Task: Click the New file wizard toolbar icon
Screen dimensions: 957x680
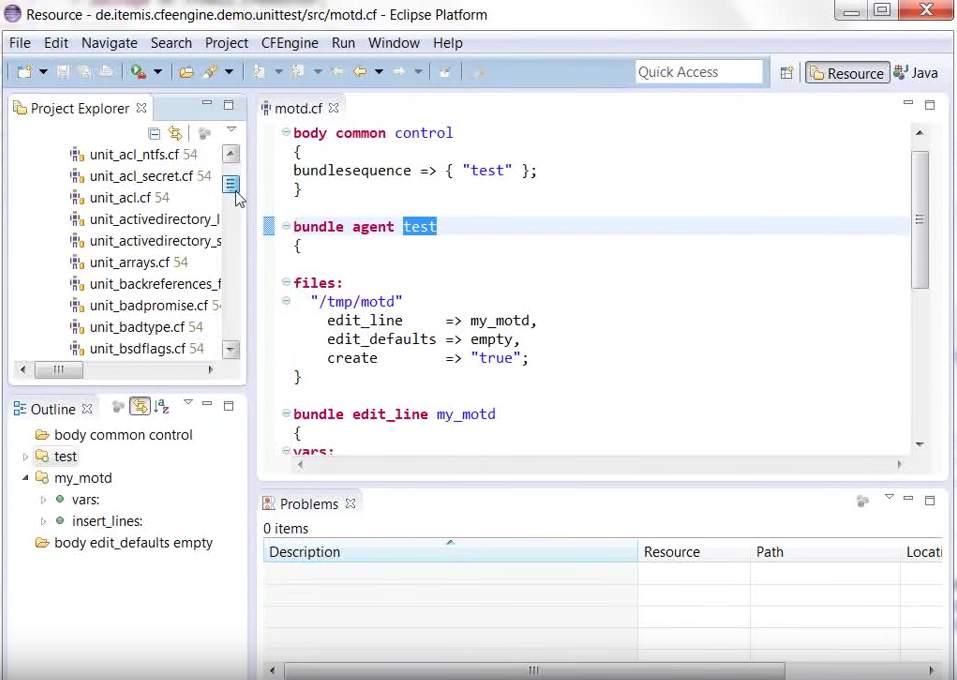Action: (x=24, y=72)
